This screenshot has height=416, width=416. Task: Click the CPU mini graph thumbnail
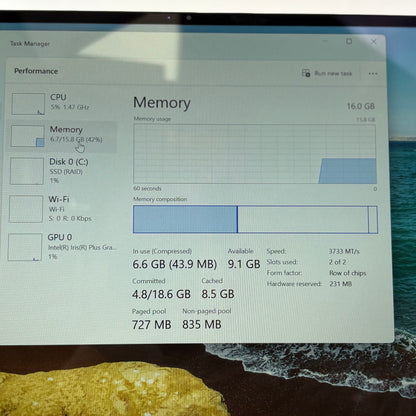tap(28, 104)
